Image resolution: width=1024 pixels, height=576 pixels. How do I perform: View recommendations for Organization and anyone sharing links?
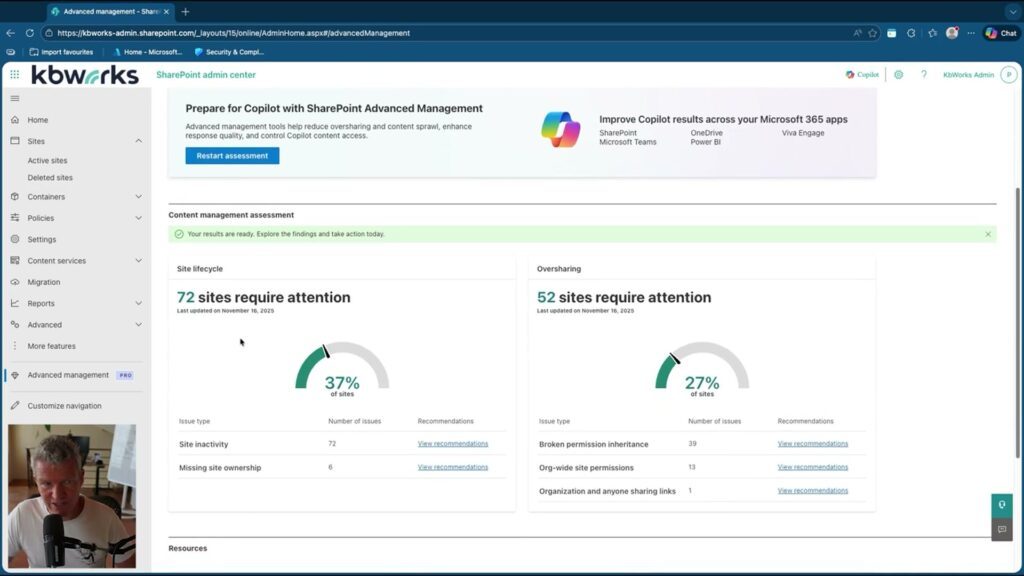pos(812,491)
